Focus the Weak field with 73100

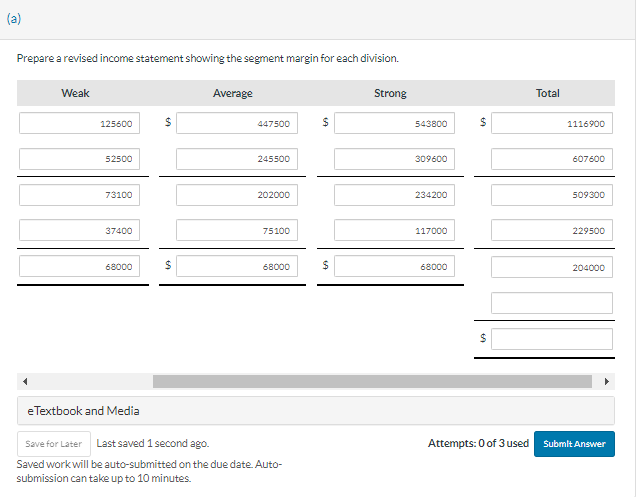tap(80, 195)
